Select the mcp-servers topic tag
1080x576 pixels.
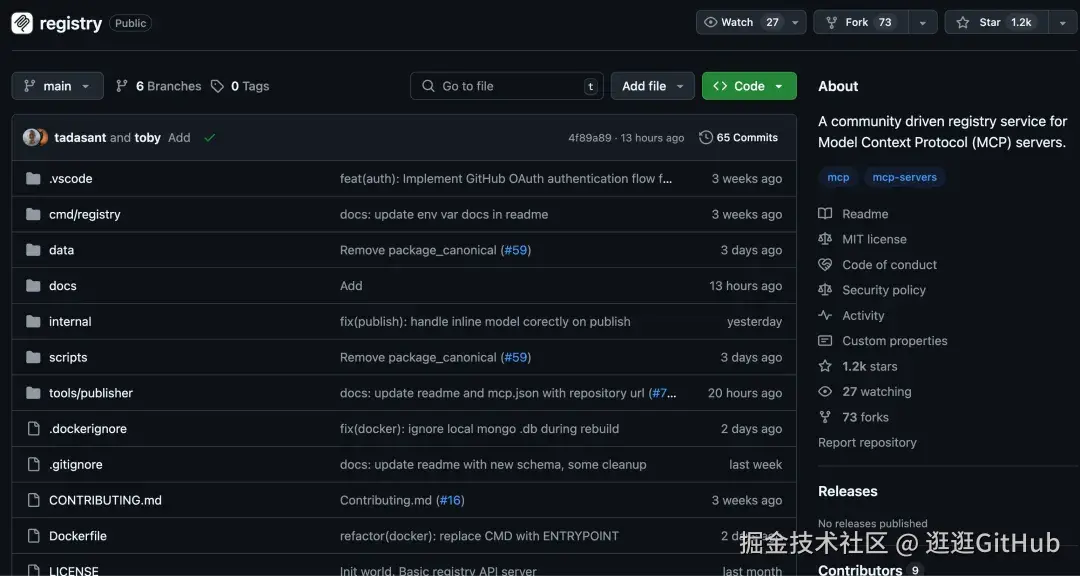[x=904, y=176]
